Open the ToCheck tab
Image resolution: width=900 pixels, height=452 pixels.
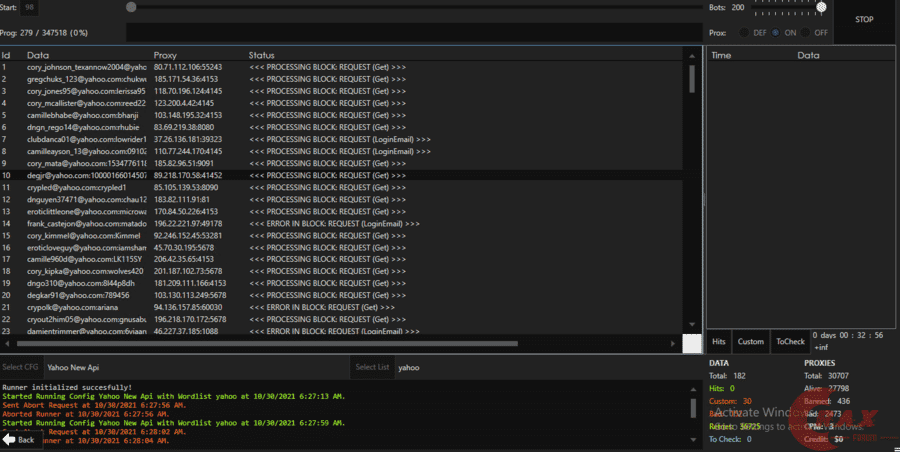790,342
